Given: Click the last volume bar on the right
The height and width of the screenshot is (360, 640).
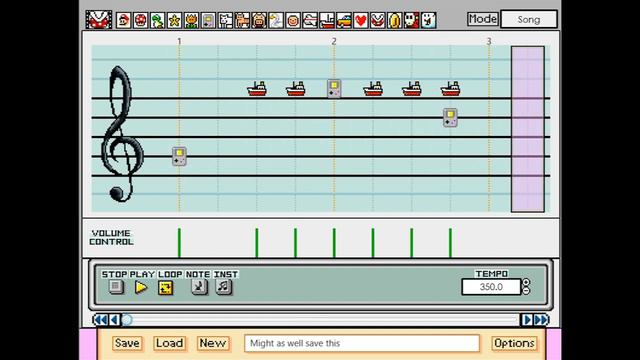Looking at the screenshot, I should (x=450, y=243).
